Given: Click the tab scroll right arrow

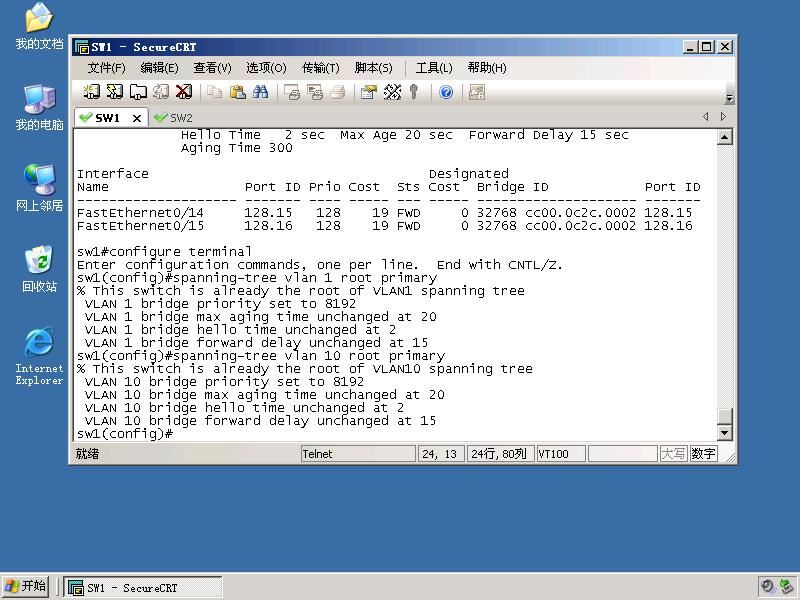Looking at the screenshot, I should tap(723, 117).
